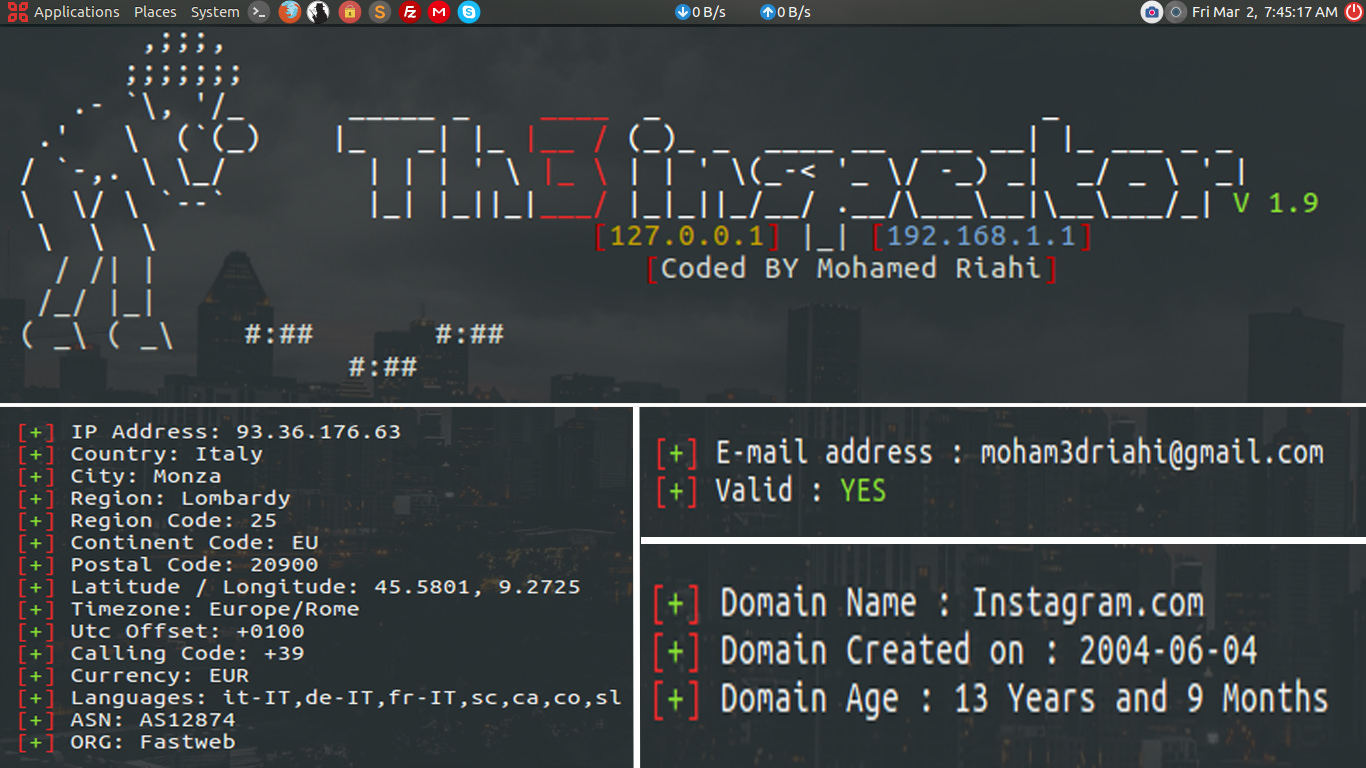Select the Domain Name : Instagram.com line
Image resolution: width=1366 pixels, height=768 pixels.
pyautogui.click(x=929, y=603)
